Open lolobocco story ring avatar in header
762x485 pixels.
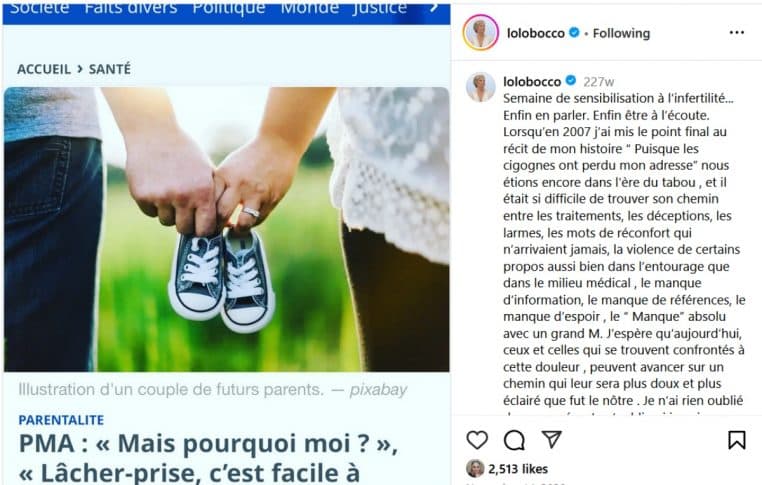pos(481,33)
